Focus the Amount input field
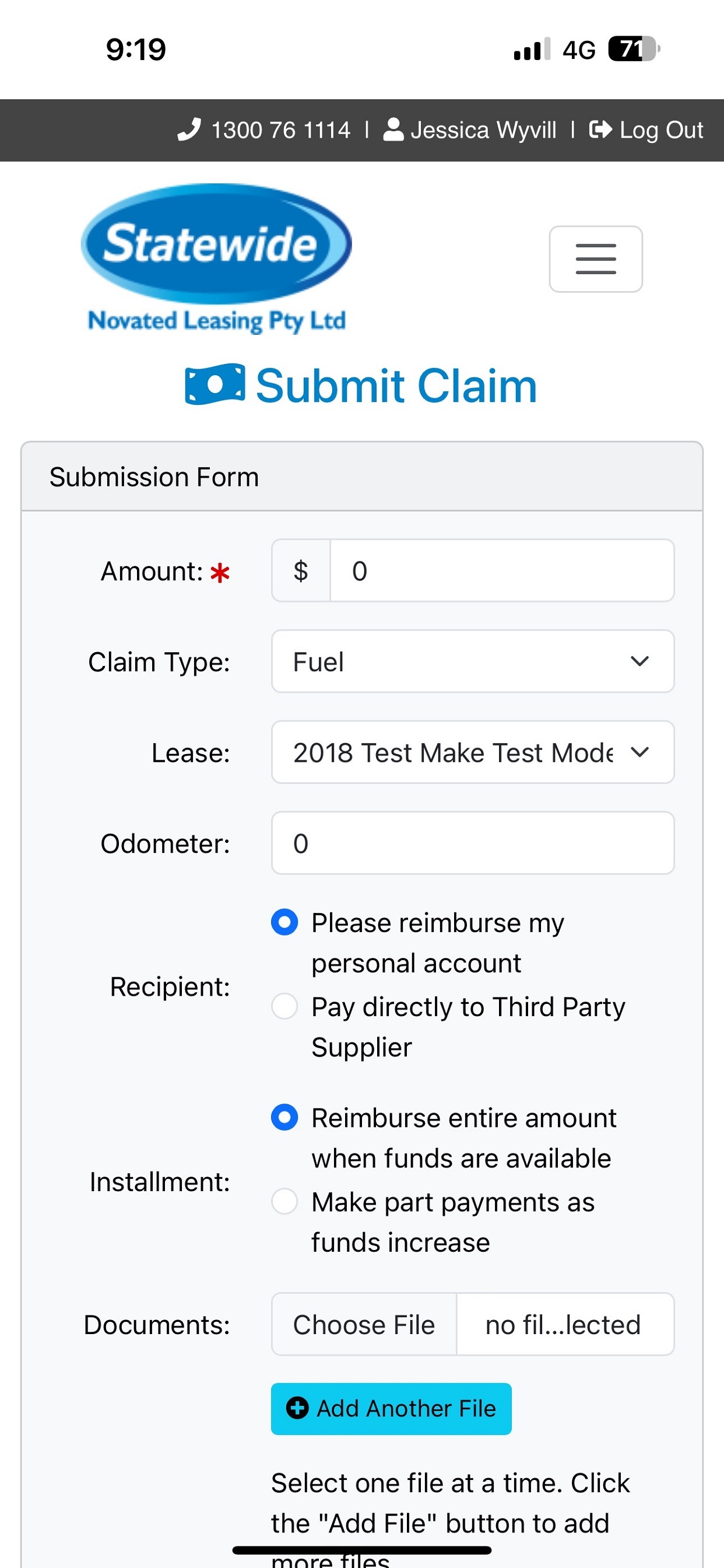This screenshot has width=724, height=1568. click(x=501, y=571)
